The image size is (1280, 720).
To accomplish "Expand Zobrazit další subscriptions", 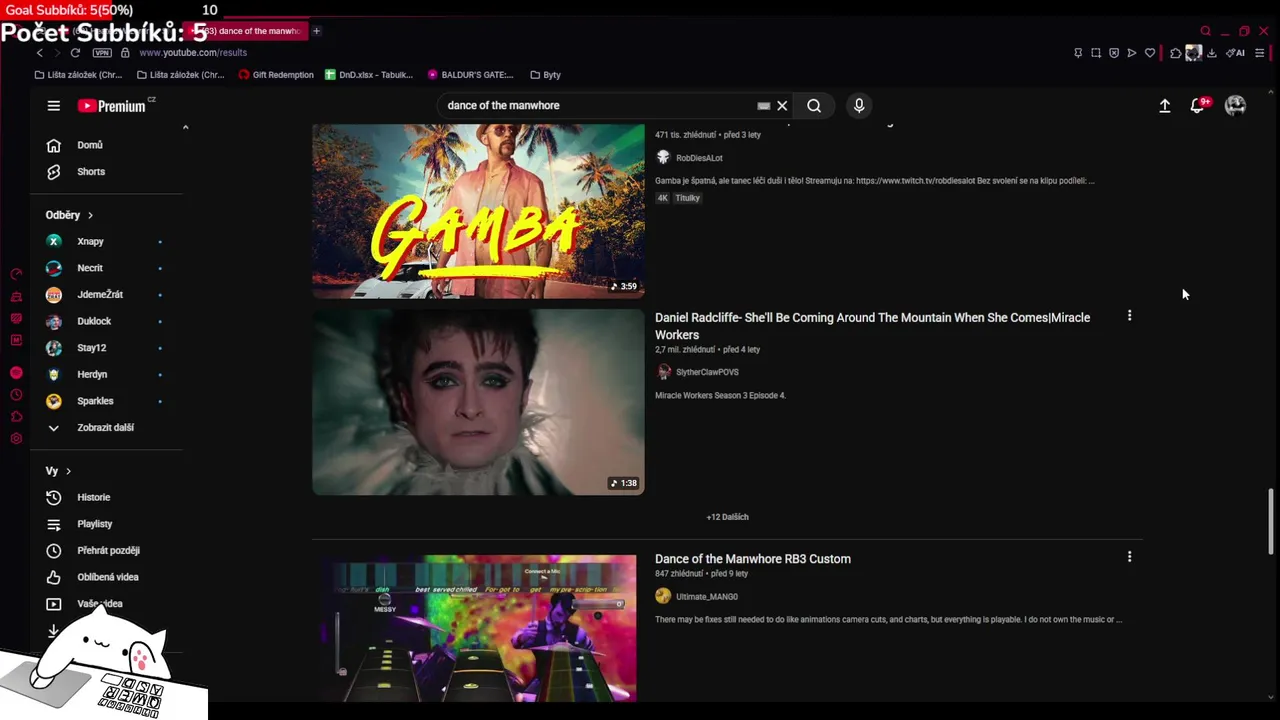I will point(106,428).
